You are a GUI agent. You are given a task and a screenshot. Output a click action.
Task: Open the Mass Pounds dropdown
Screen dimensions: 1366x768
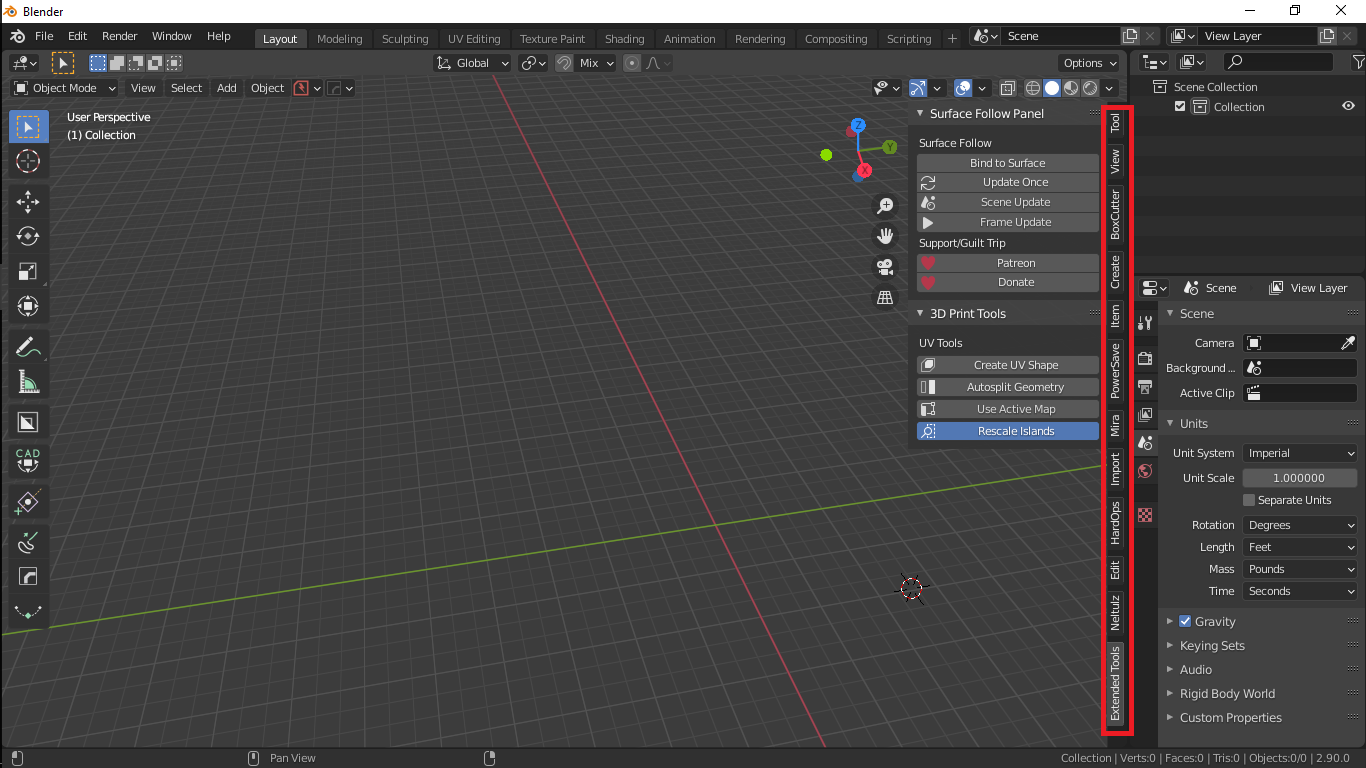click(x=1300, y=569)
